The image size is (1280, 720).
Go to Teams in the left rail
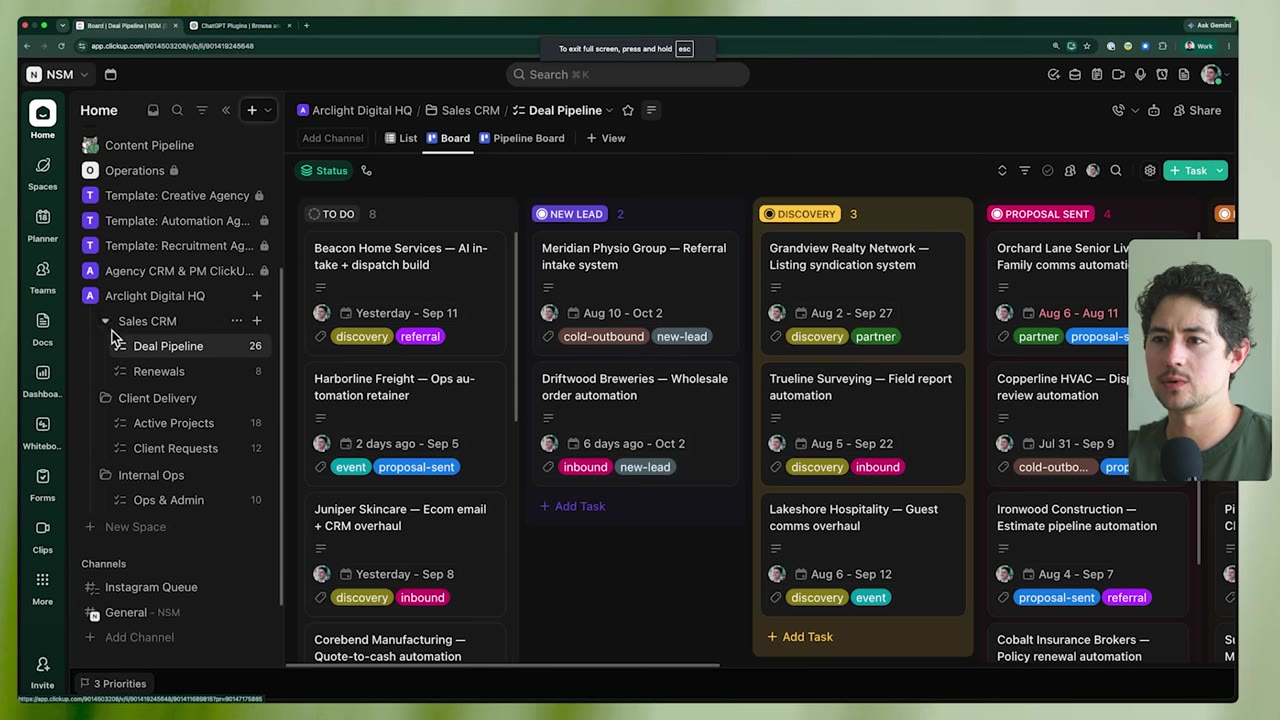[x=42, y=276]
